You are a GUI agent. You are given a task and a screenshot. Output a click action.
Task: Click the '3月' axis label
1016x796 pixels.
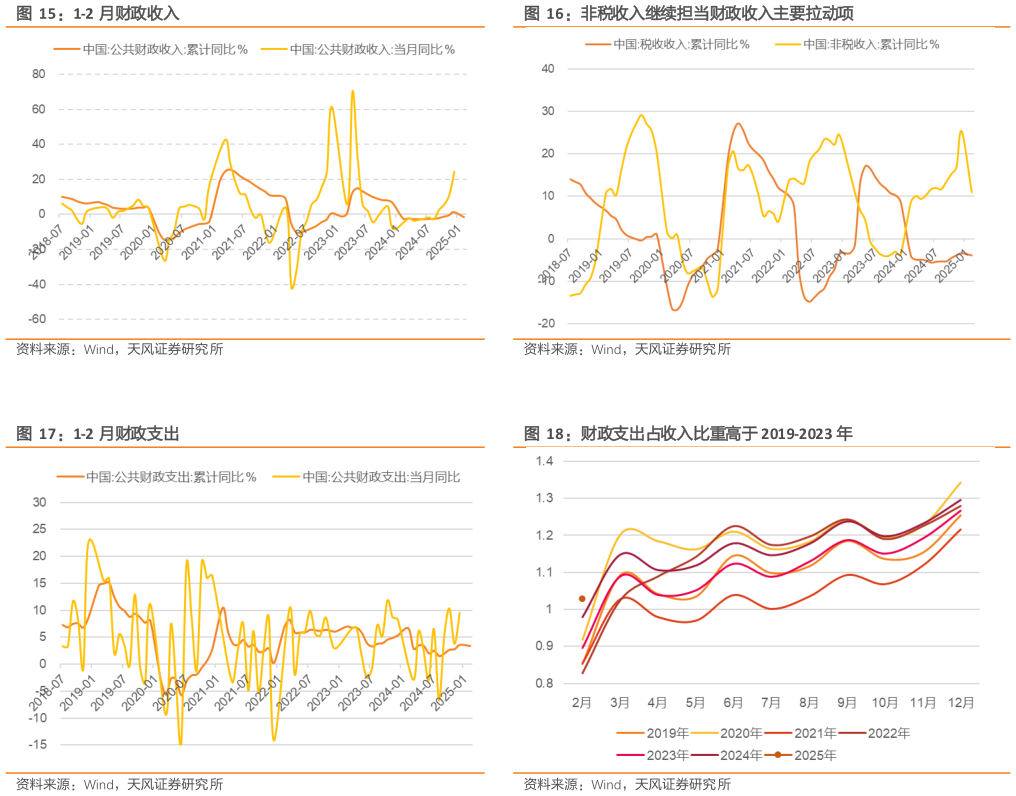pyautogui.click(x=619, y=703)
